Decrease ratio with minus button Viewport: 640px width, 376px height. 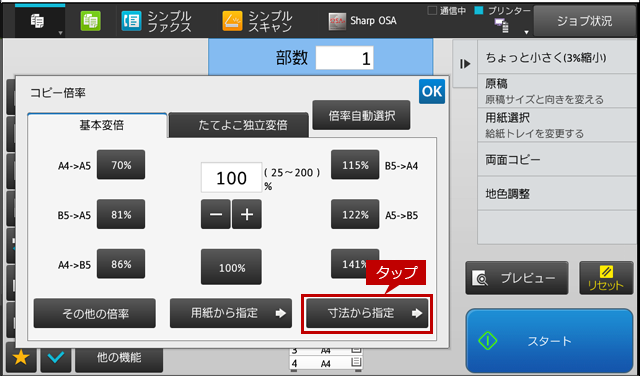point(216,214)
